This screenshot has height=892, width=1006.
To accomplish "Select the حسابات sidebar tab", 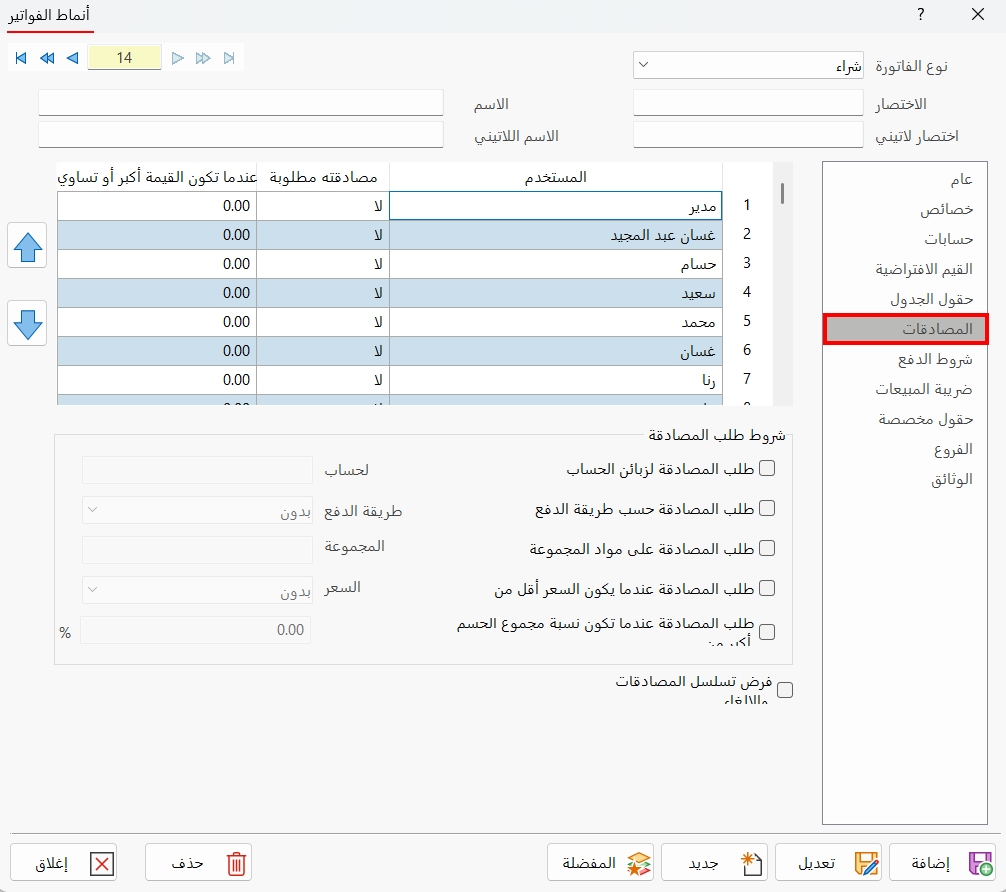I will click(905, 239).
